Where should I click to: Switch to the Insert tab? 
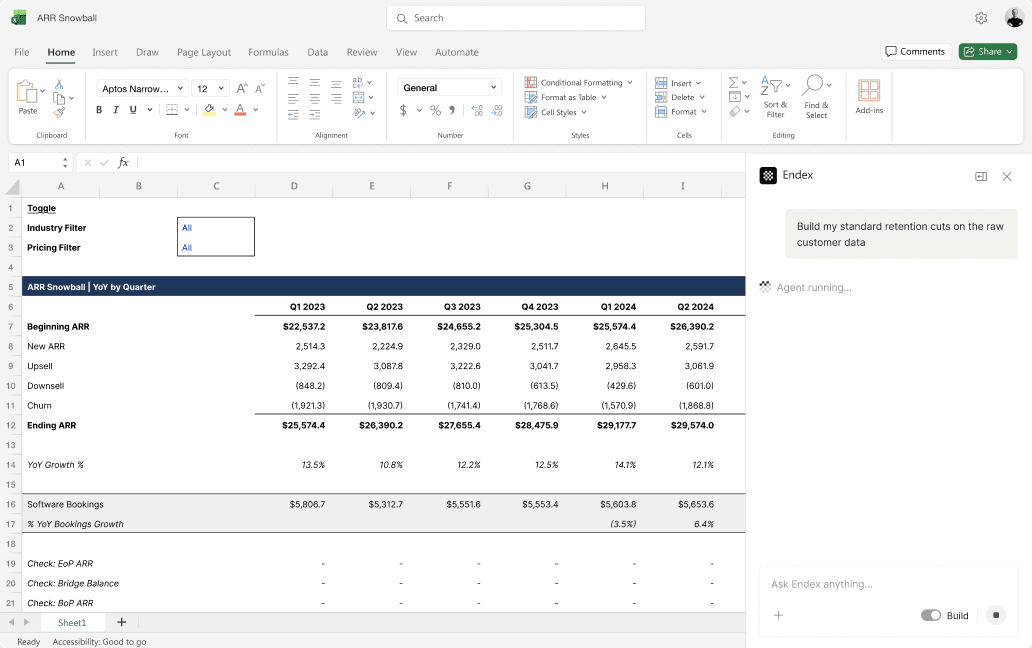pyautogui.click(x=105, y=52)
